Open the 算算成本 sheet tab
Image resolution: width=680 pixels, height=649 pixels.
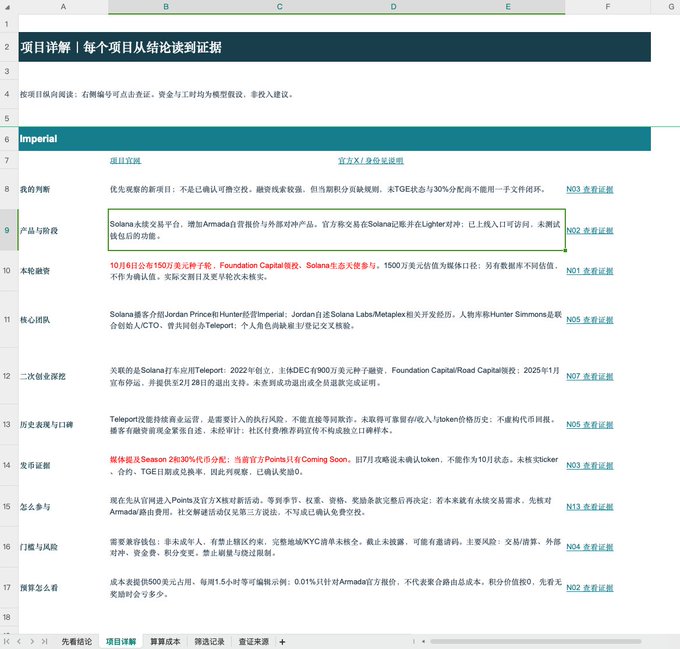(165, 642)
